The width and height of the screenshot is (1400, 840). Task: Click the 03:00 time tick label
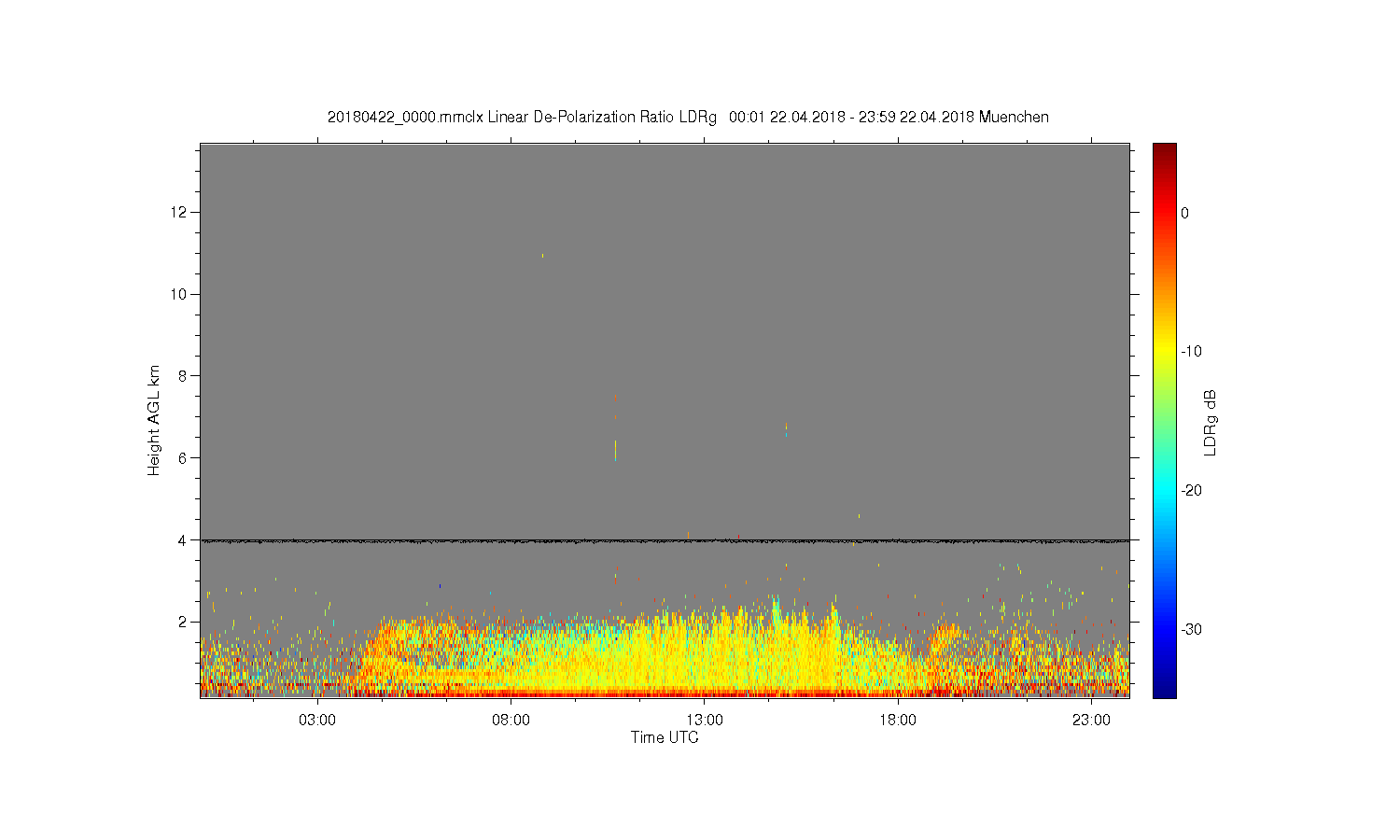(x=317, y=721)
